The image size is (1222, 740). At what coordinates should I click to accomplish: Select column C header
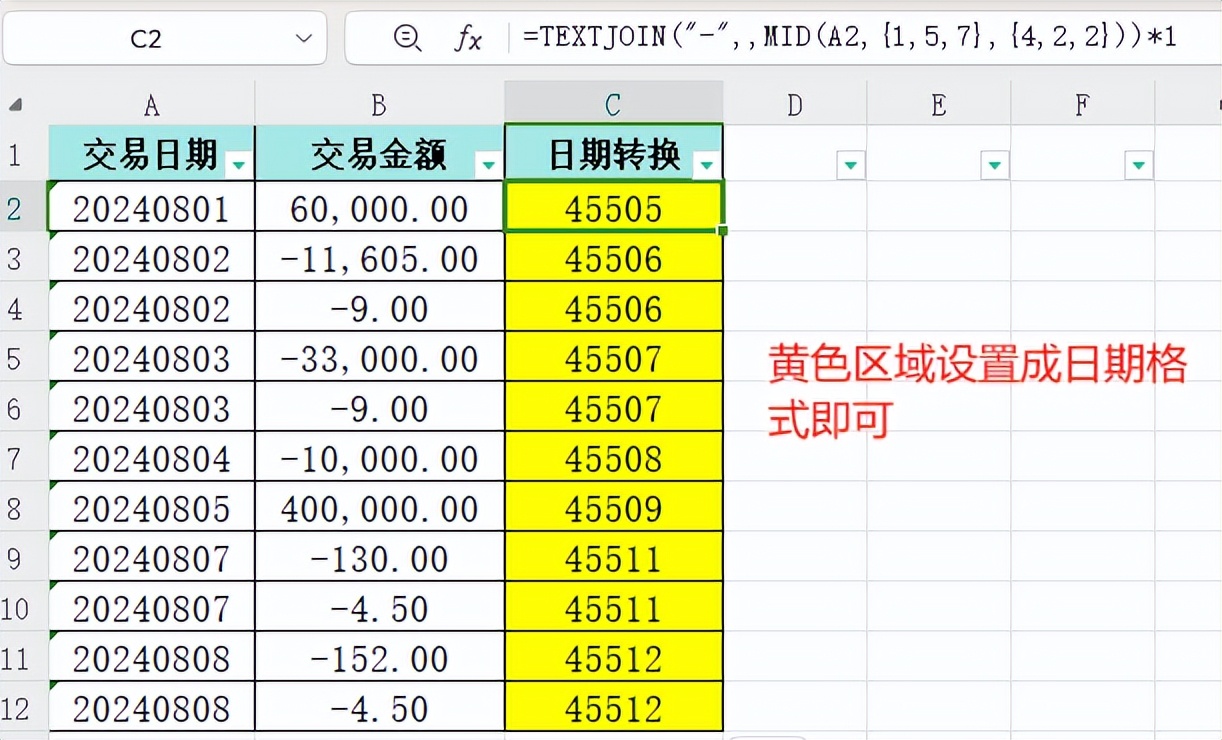(x=614, y=104)
